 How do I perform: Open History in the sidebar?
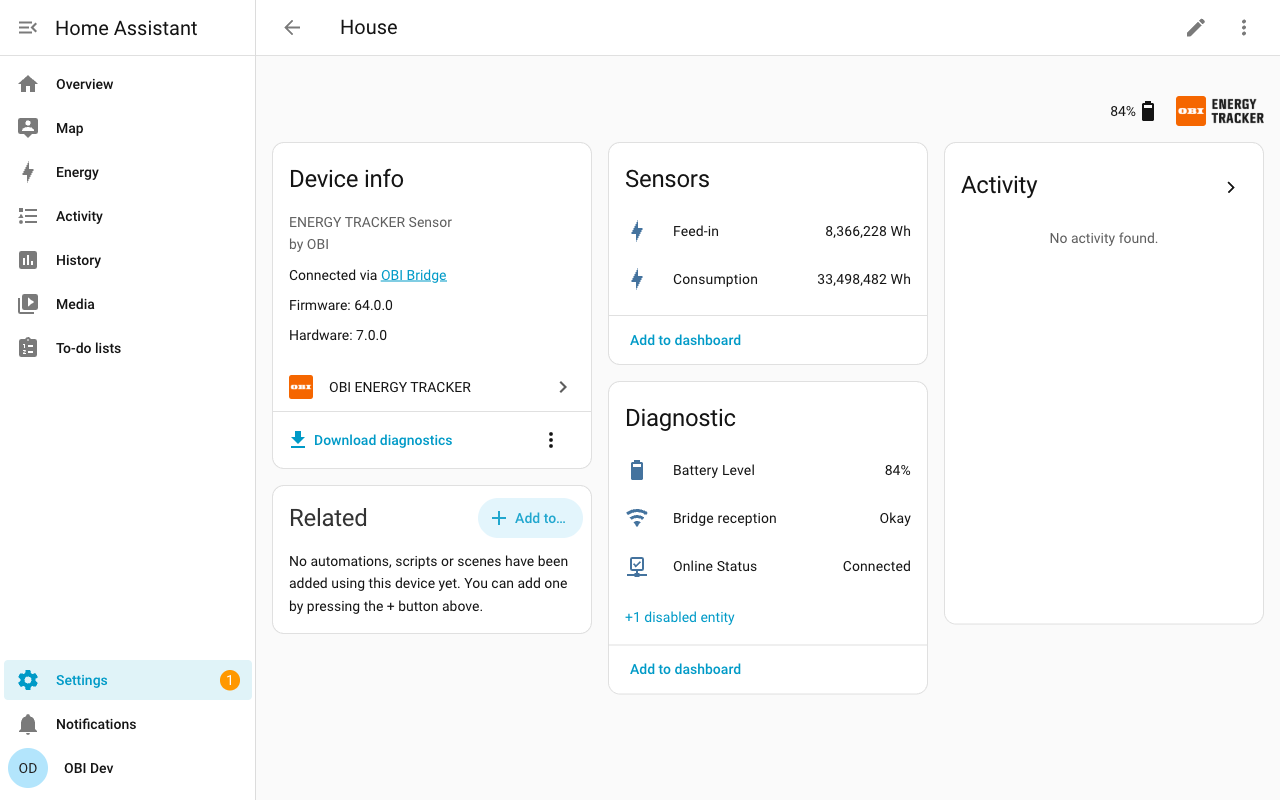128,260
